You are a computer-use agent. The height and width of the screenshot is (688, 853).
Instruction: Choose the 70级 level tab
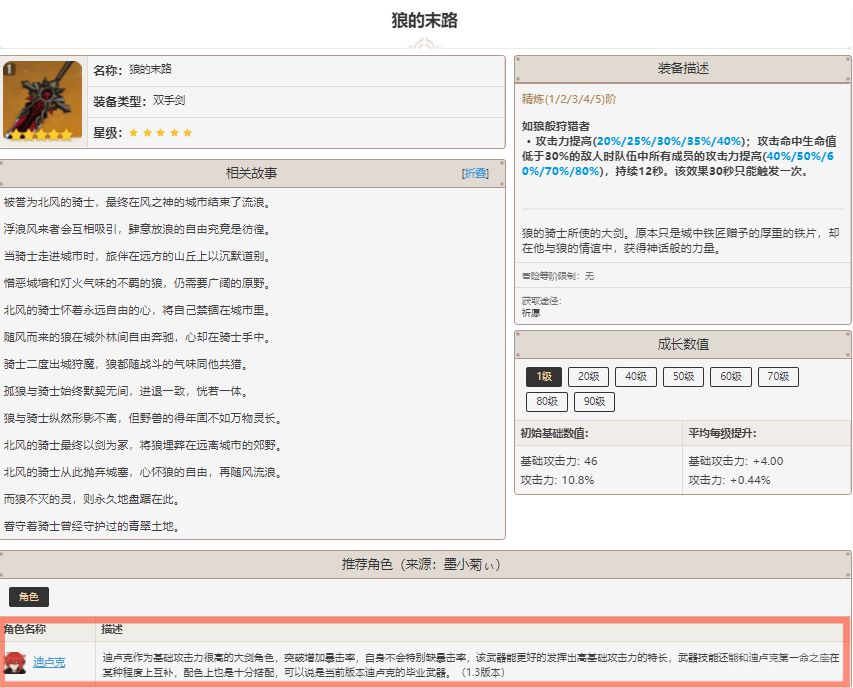[x=778, y=376]
